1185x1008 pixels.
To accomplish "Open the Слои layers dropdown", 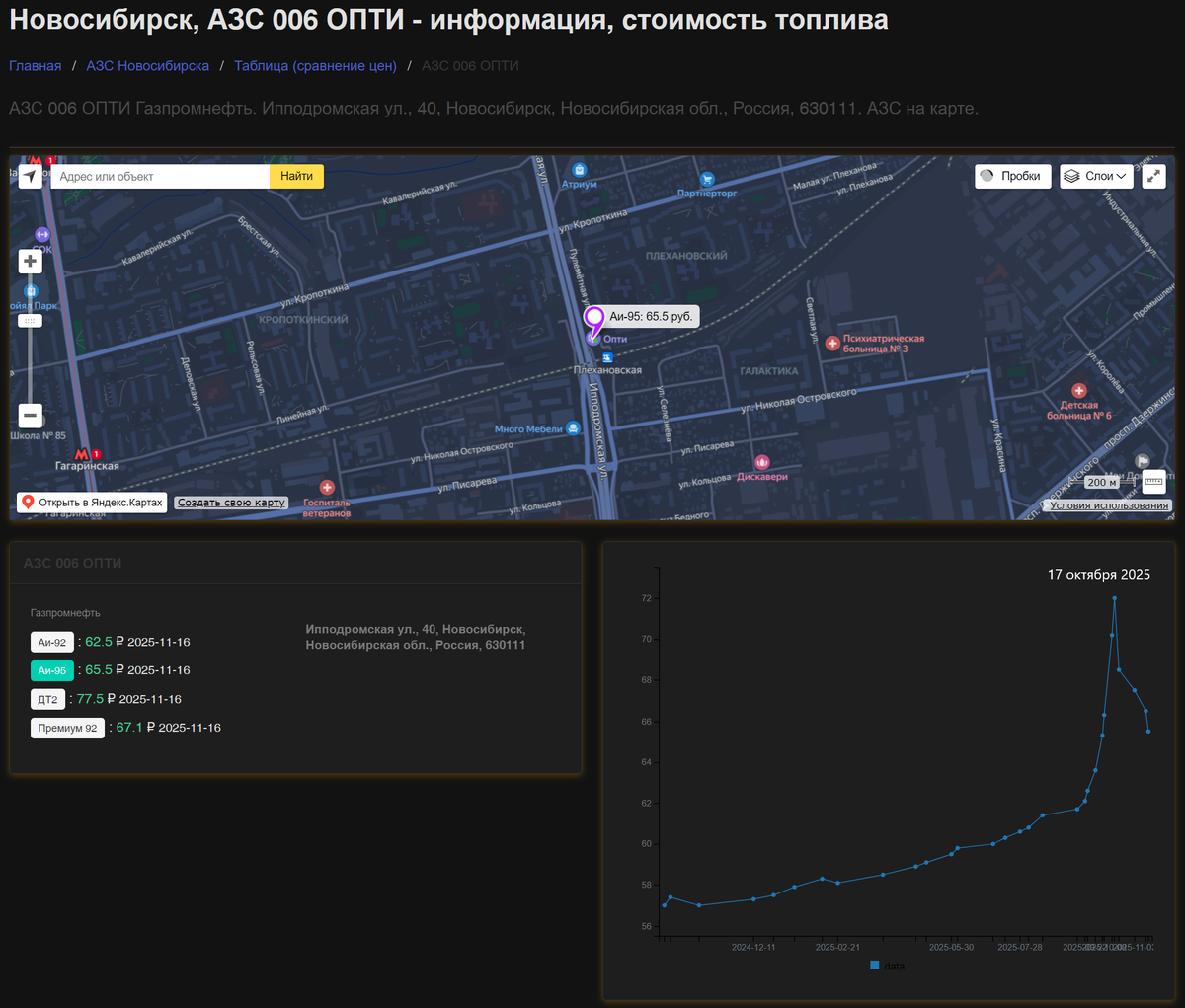I will (1096, 176).
